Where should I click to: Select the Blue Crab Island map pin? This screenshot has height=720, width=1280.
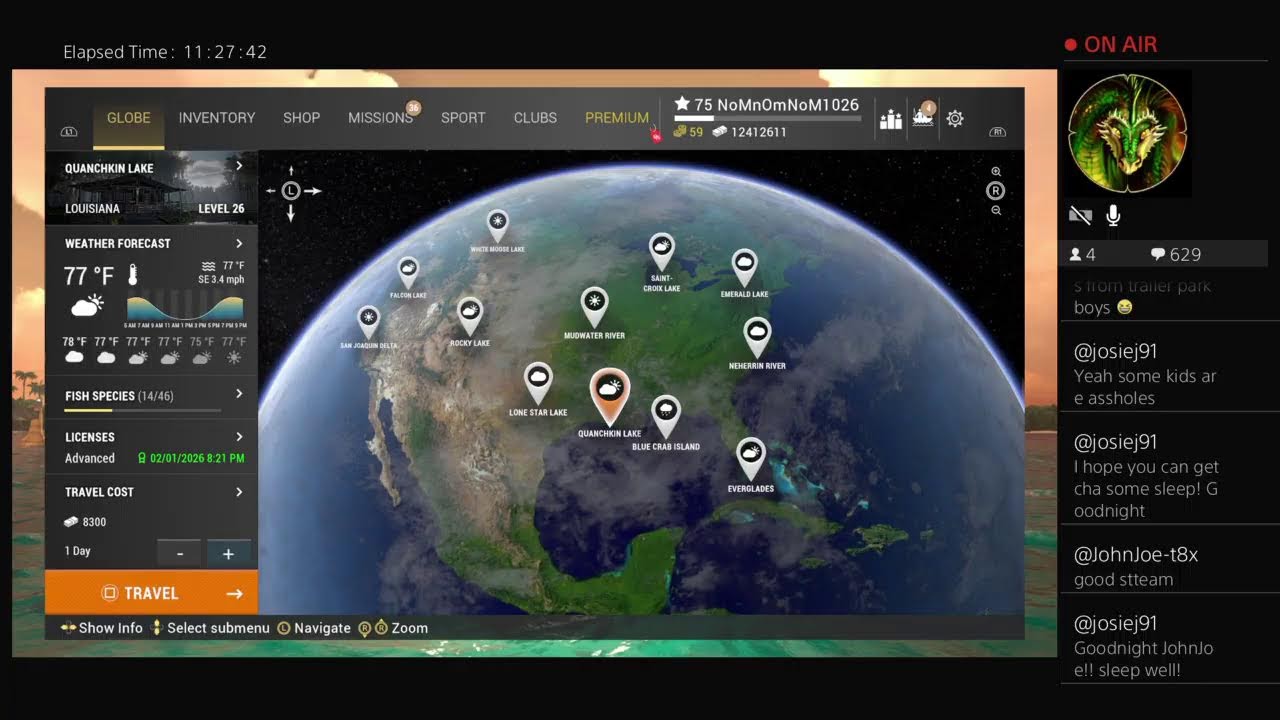pyautogui.click(x=665, y=416)
